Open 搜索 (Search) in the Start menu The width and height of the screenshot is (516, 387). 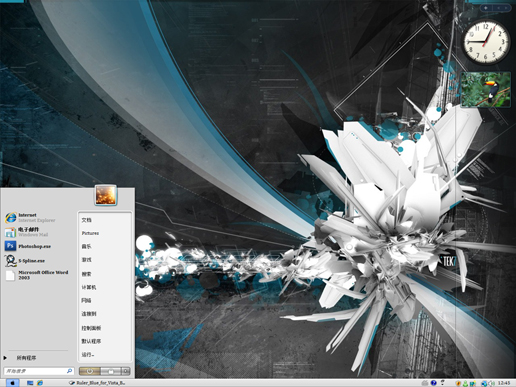[87, 274]
